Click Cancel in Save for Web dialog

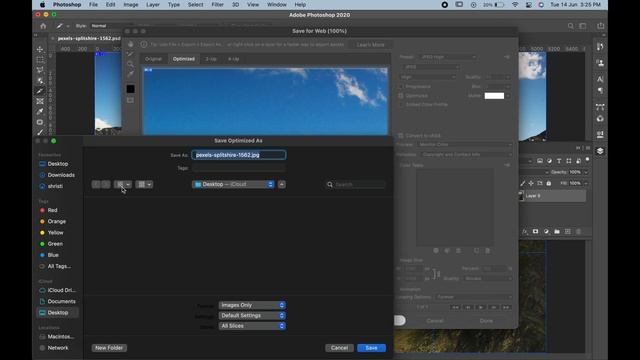(x=435, y=321)
